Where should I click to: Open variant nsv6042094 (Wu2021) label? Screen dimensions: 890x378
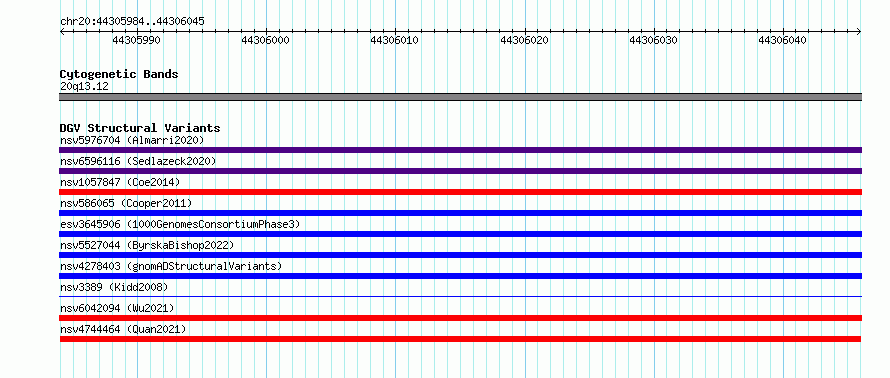click(x=117, y=308)
